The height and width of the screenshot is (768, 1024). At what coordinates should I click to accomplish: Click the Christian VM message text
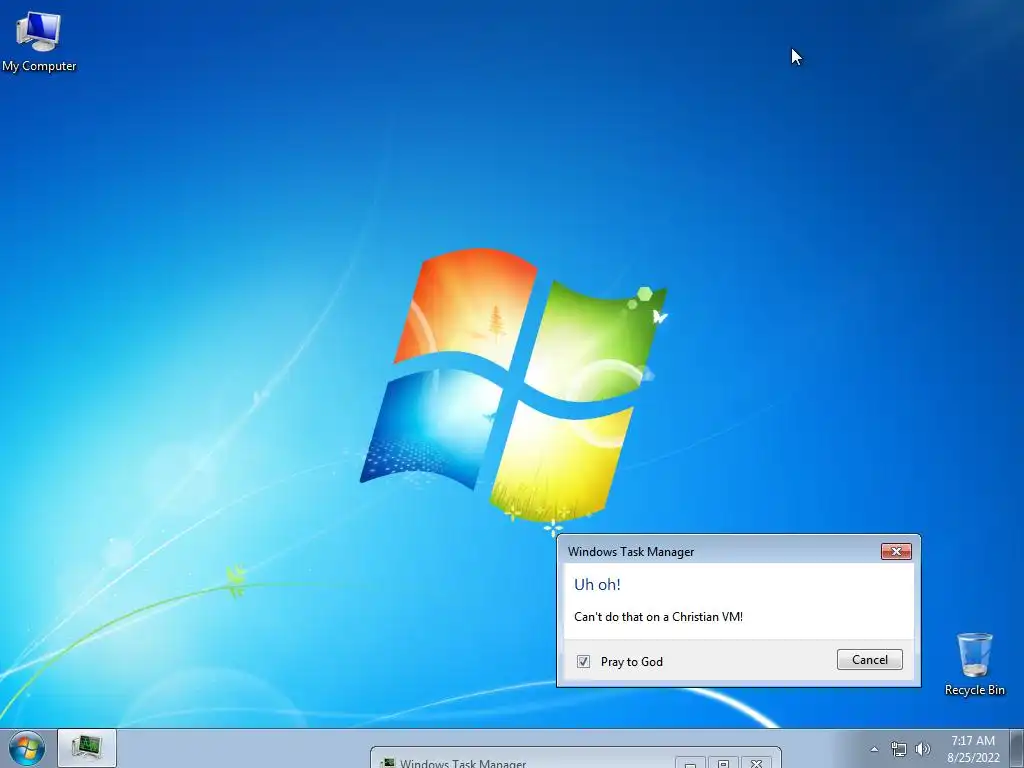point(658,616)
